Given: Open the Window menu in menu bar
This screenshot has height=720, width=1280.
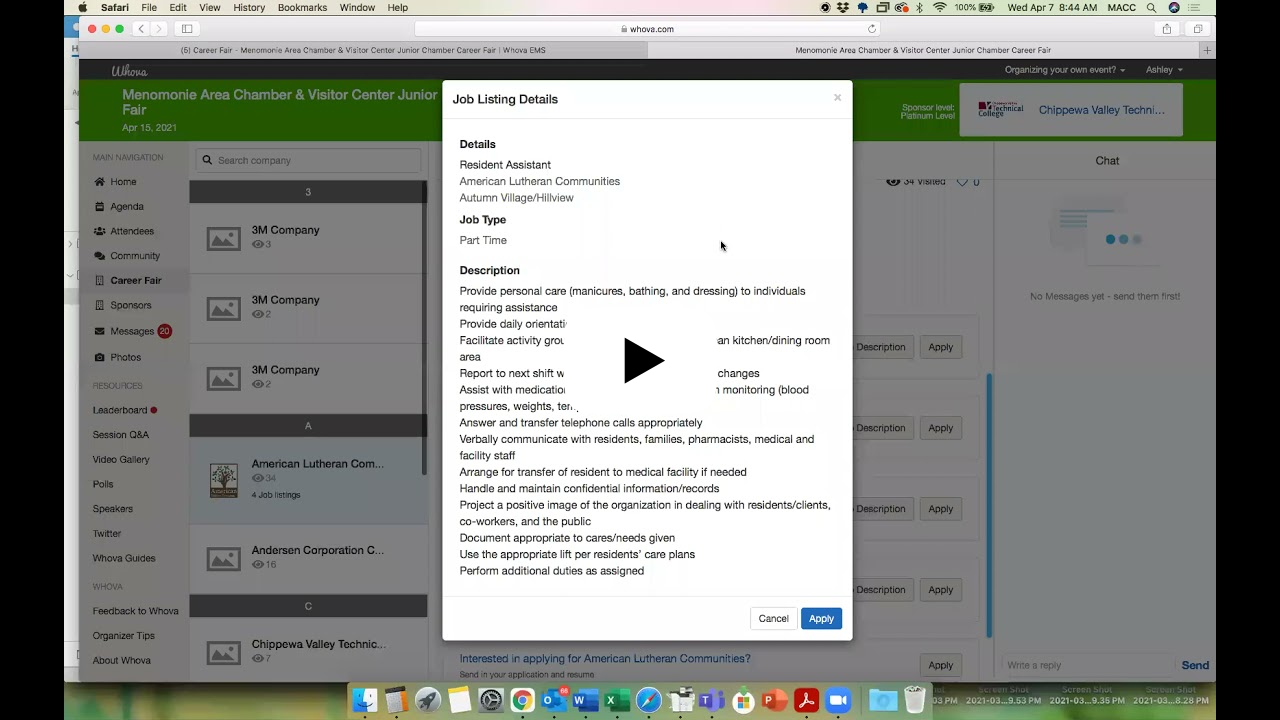Looking at the screenshot, I should 357,8.
